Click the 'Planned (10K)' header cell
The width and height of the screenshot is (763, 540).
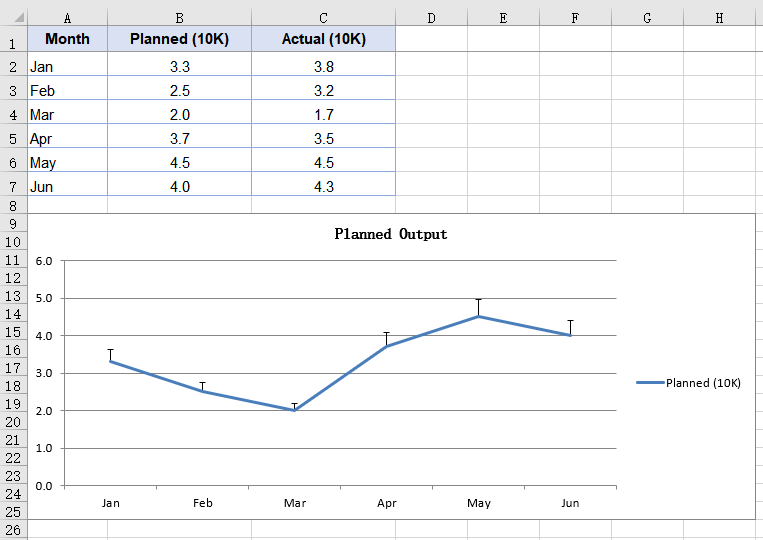click(180, 39)
